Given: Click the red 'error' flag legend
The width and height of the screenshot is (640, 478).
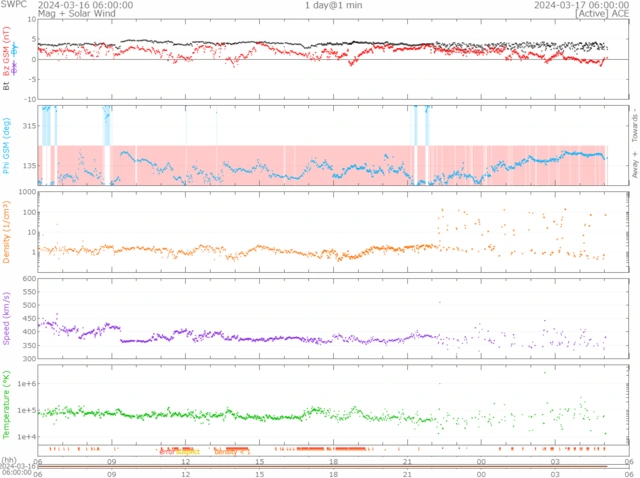Looking at the screenshot, I should point(167,452).
